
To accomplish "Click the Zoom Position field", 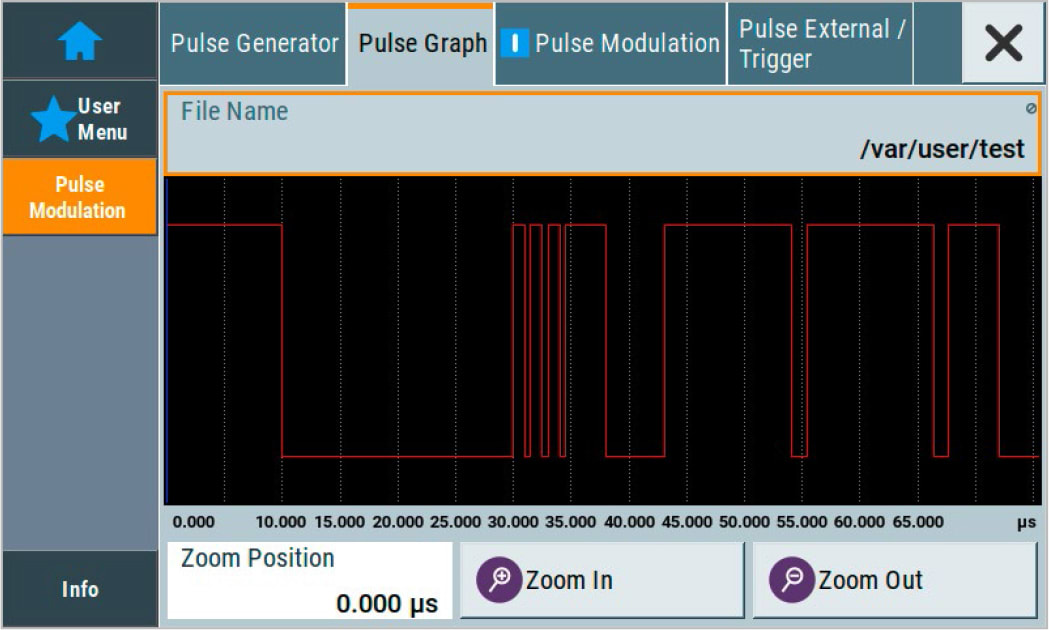I will point(310,581).
